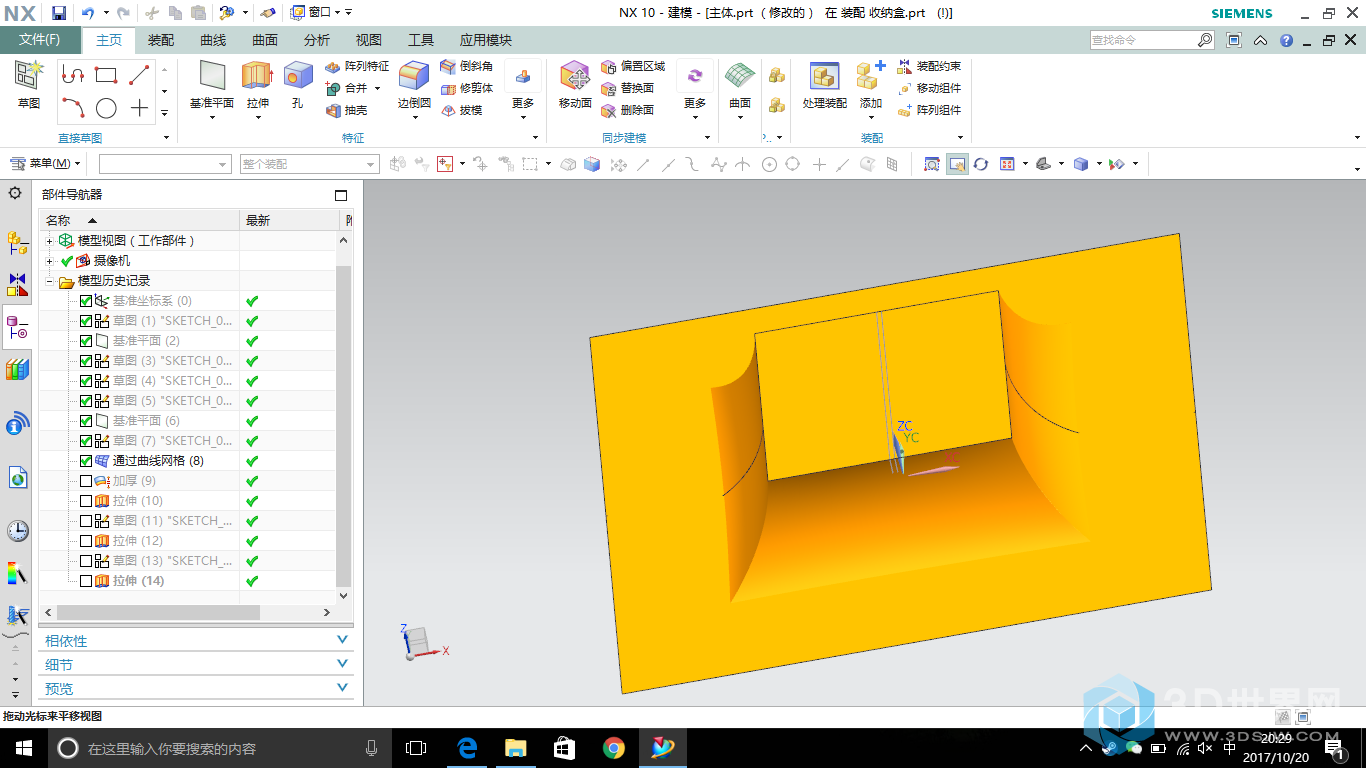Open the 窗口 menu in title bar

pos(315,12)
